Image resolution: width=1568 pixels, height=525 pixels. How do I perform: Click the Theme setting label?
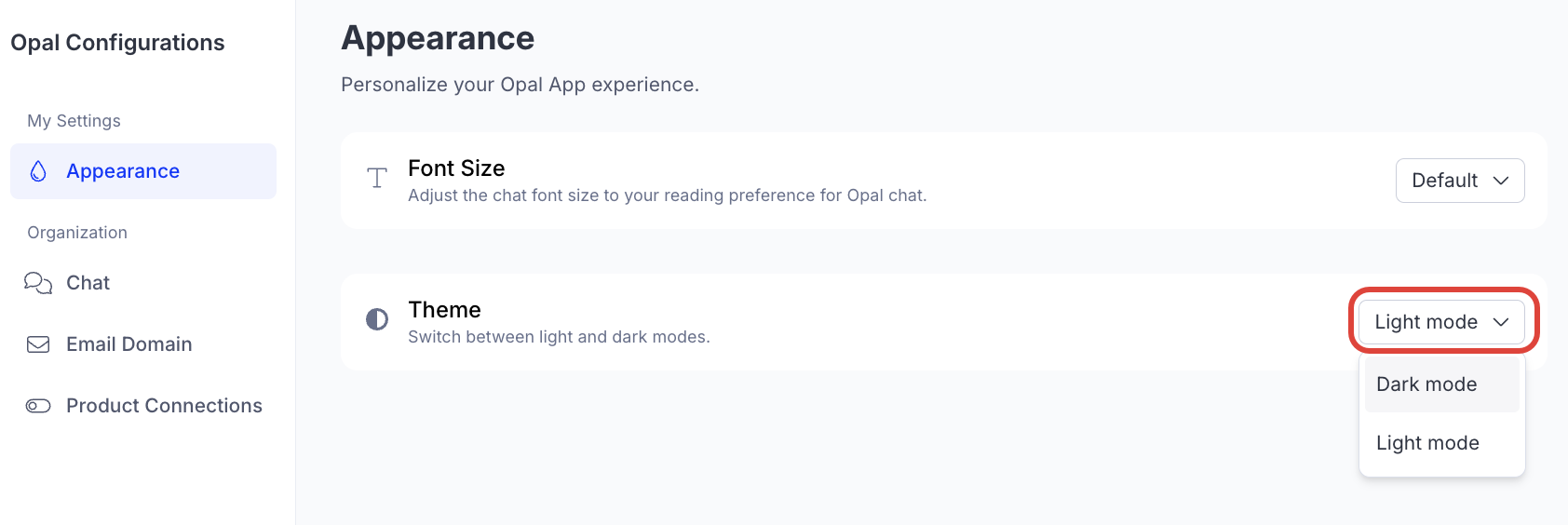pos(444,310)
